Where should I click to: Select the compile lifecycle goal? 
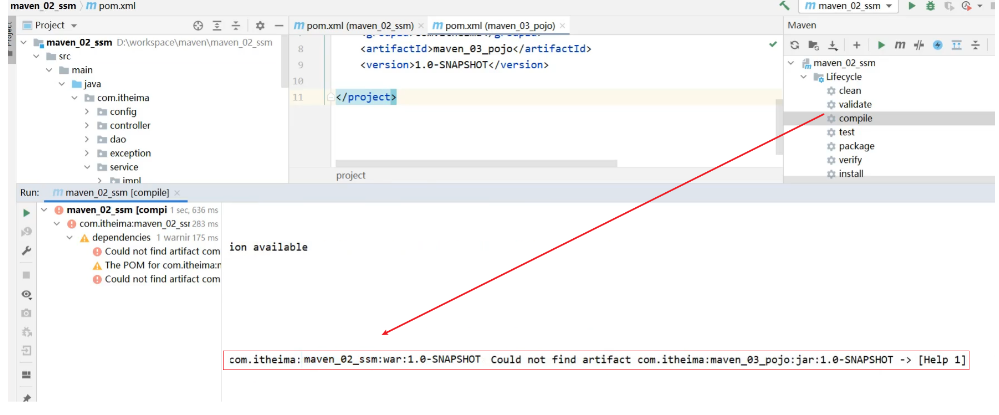coord(855,119)
